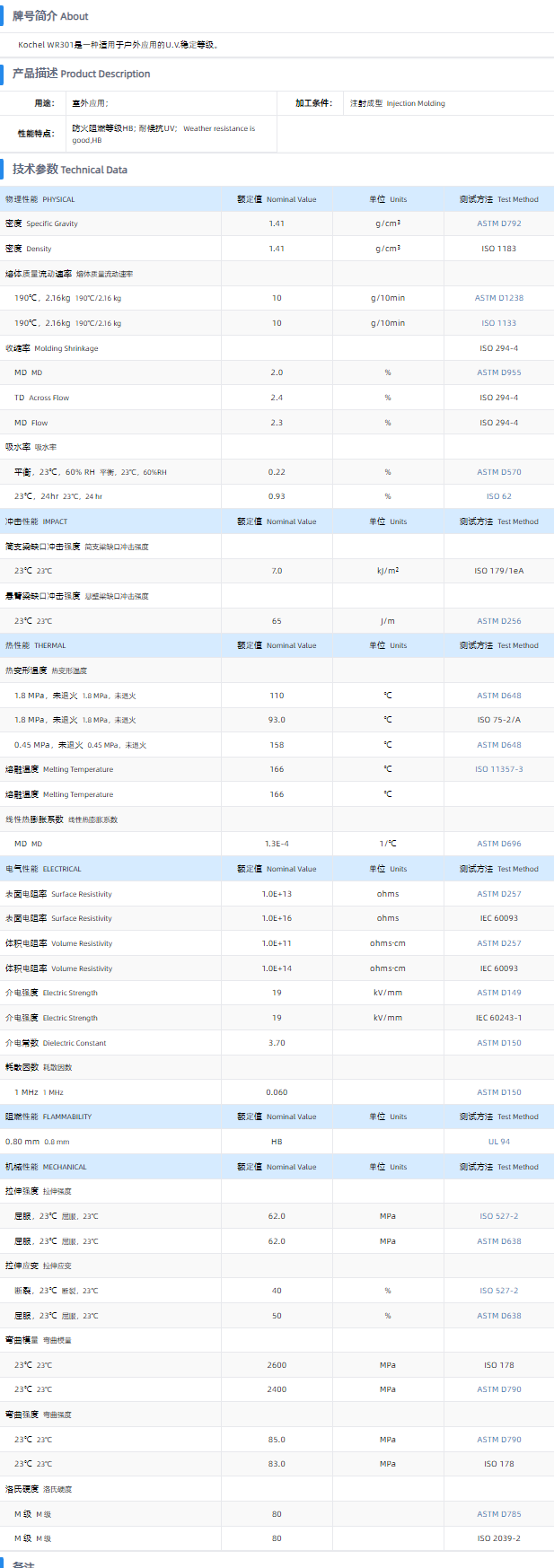The height and width of the screenshot is (1568, 554).
Task: Click the 牌号简介 About section heading
Action: (50, 16)
